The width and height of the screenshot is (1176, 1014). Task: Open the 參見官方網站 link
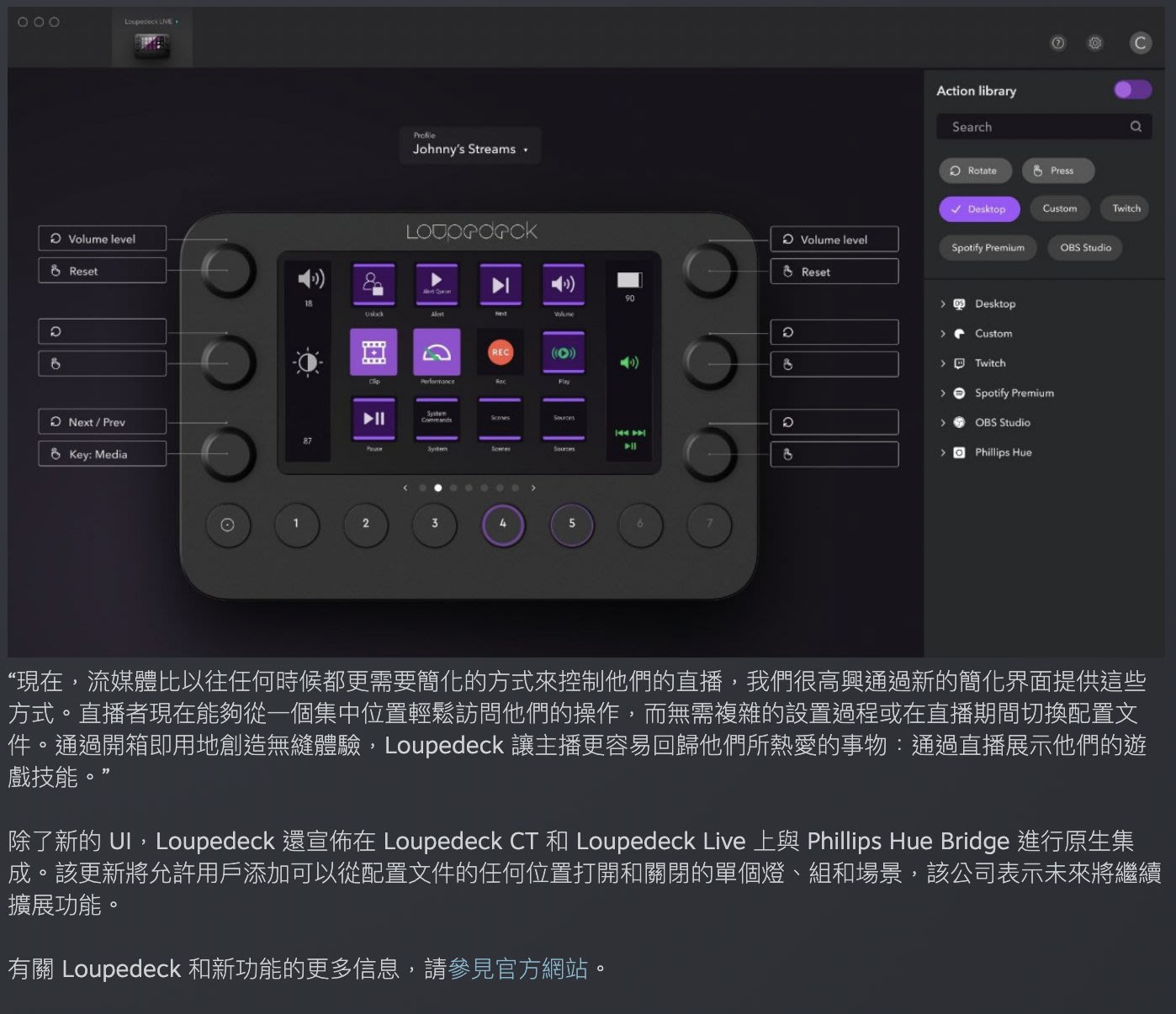517,969
